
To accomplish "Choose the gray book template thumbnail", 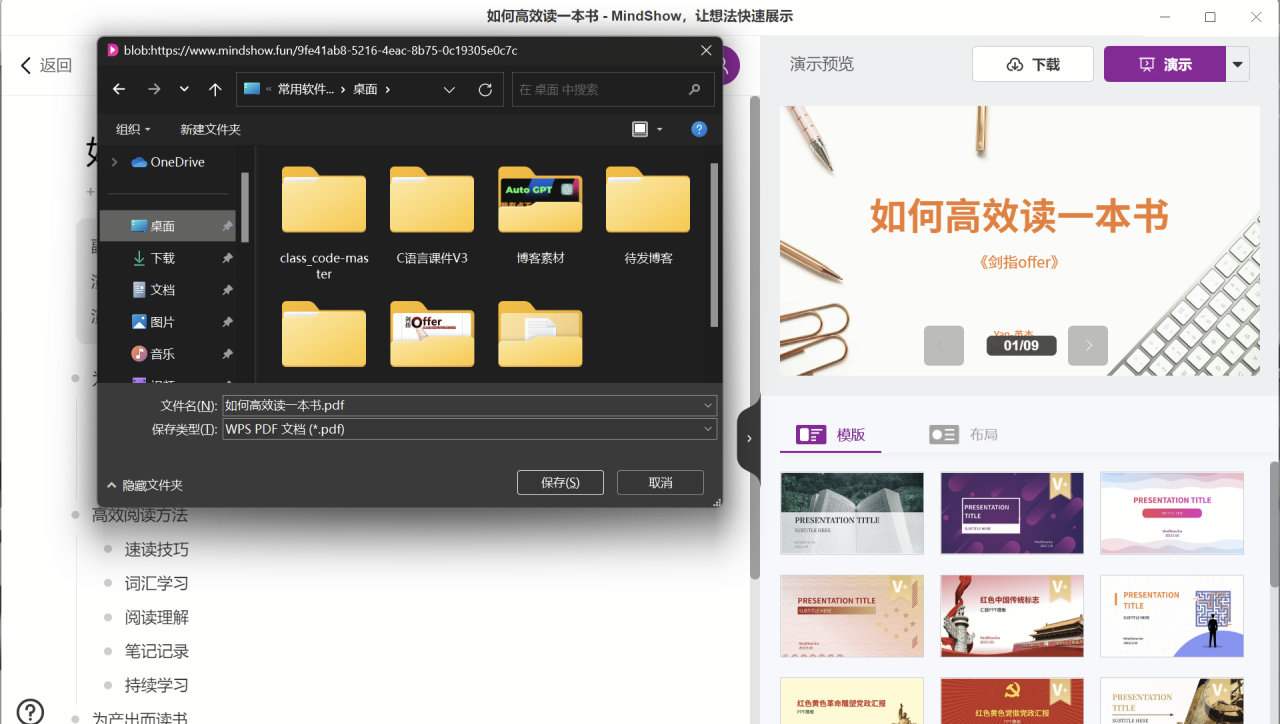I will point(852,513).
